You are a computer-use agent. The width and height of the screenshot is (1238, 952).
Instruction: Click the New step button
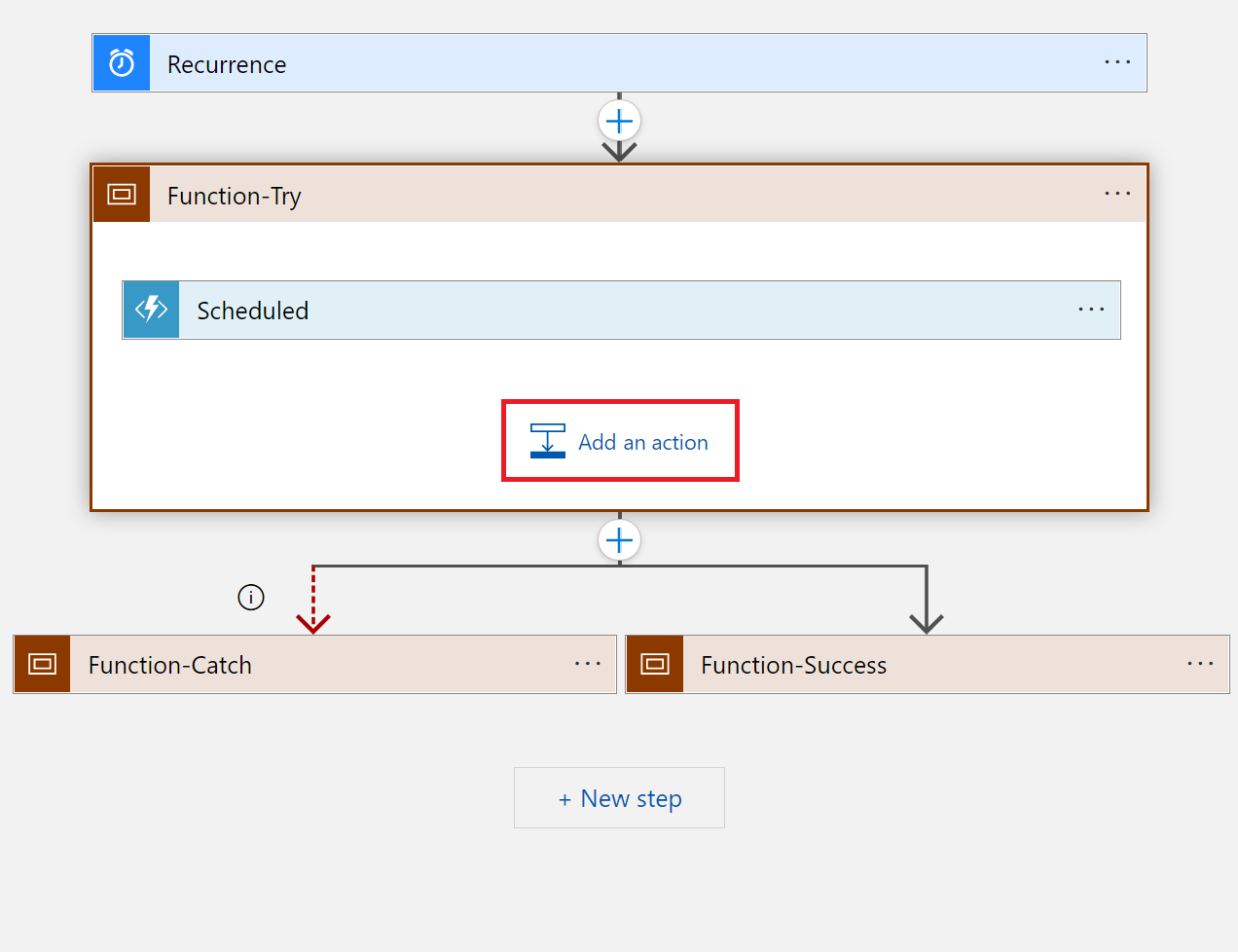[619, 797]
